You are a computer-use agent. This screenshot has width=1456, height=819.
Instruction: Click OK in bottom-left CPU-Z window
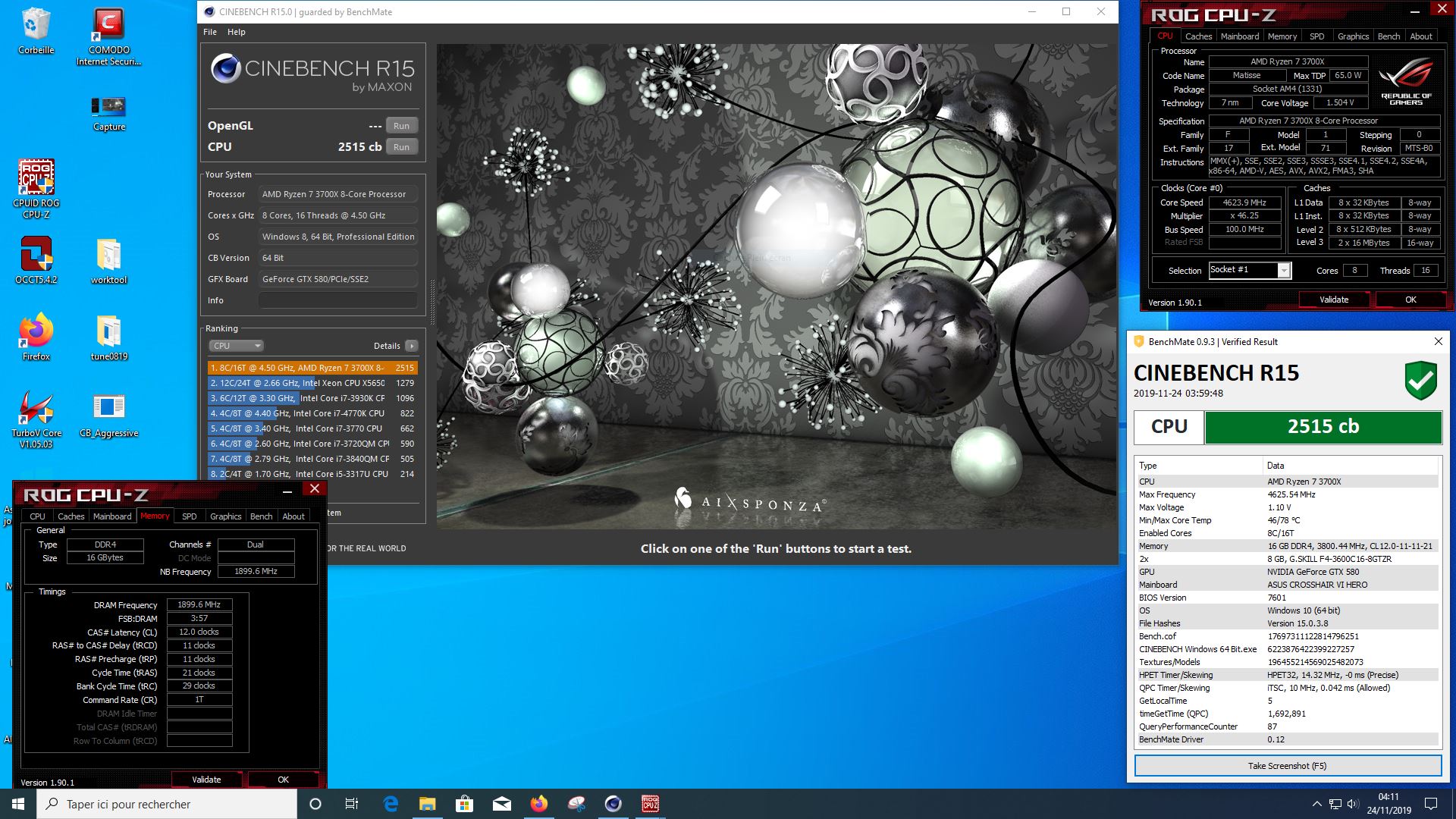point(283,780)
